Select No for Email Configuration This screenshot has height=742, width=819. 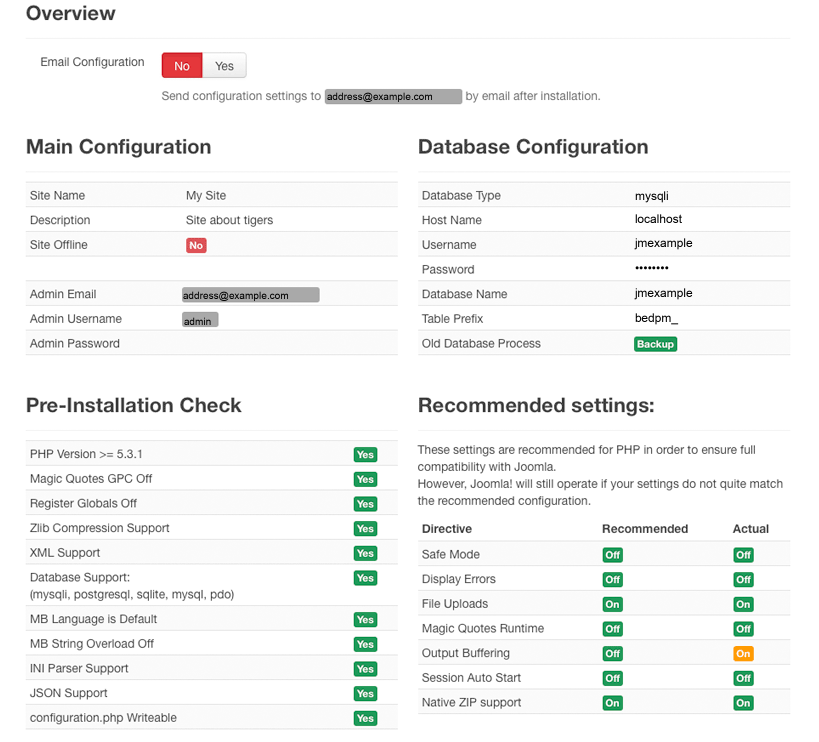pyautogui.click(x=182, y=66)
